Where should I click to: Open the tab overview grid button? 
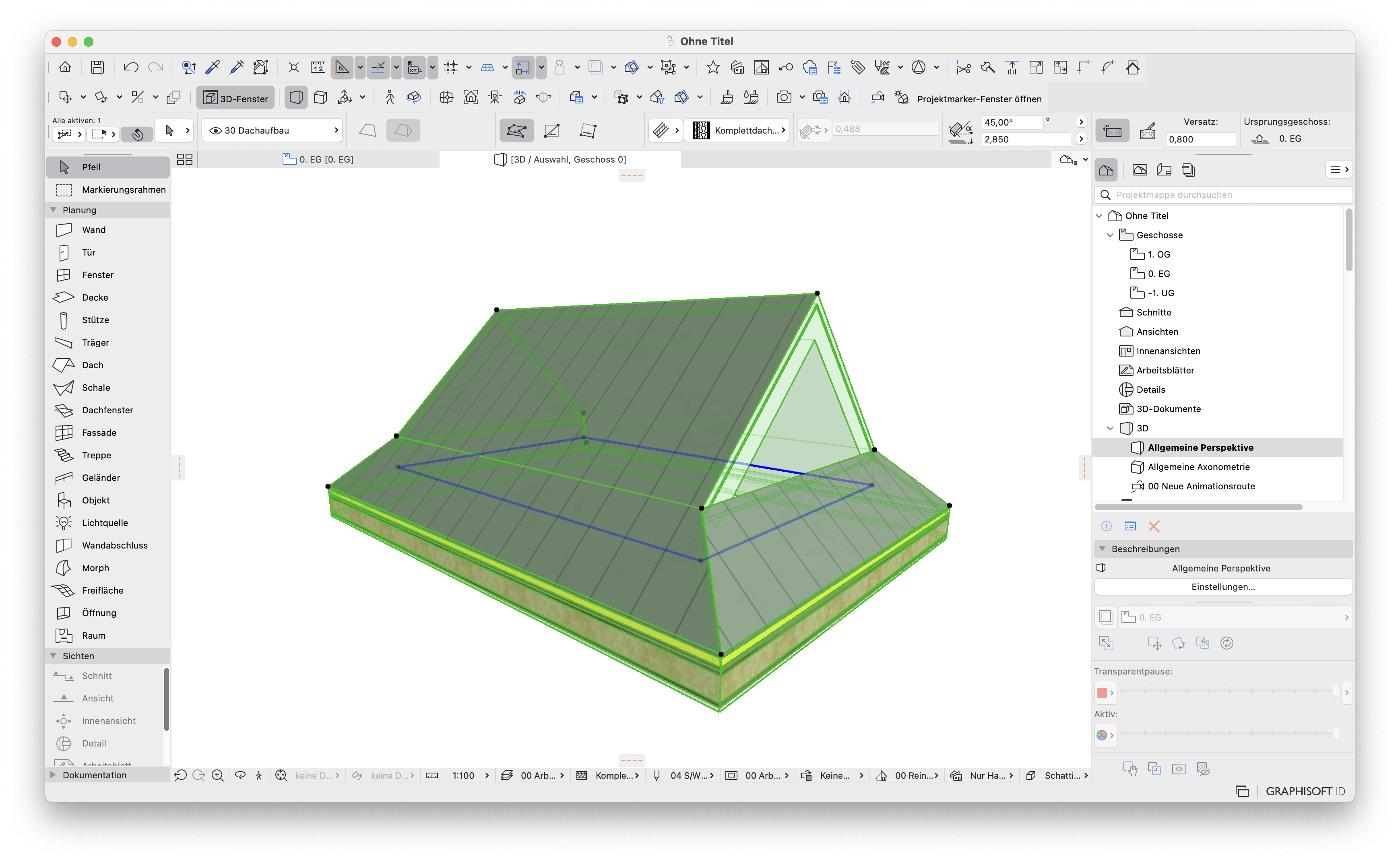click(x=184, y=159)
